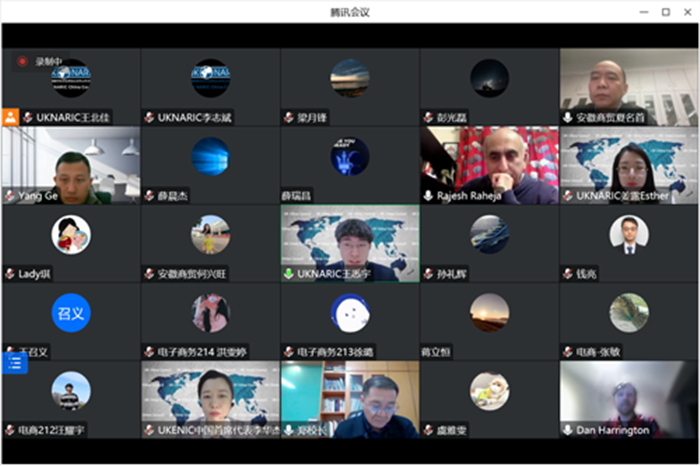Select the UKENIC中国首席代表 video tile
Screen dimensions: 700x466
point(210,398)
